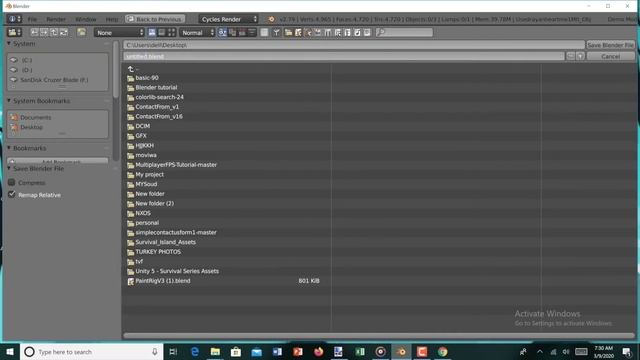The image size is (640, 360).
Task: Toggle image files filter
Action: (318, 32)
